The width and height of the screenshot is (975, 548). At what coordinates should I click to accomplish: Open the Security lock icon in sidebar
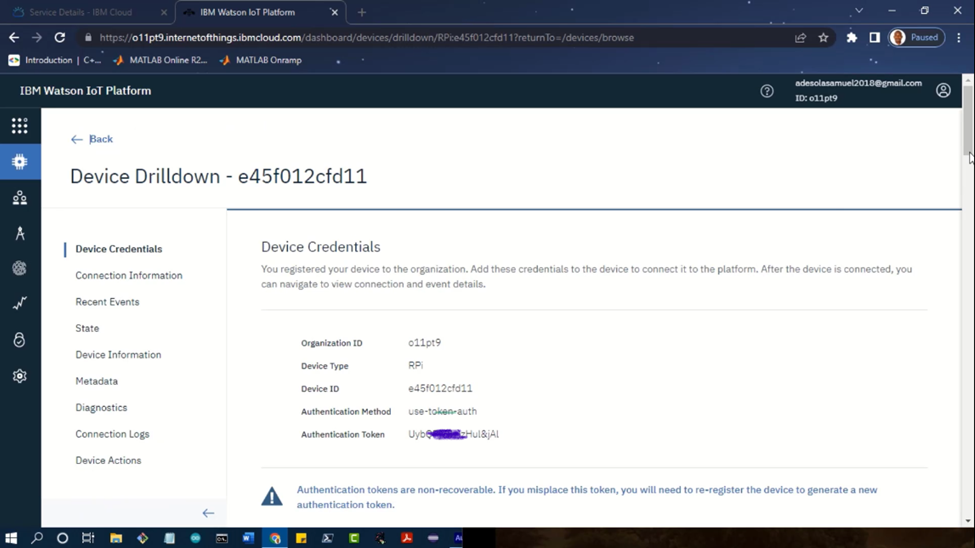point(20,340)
